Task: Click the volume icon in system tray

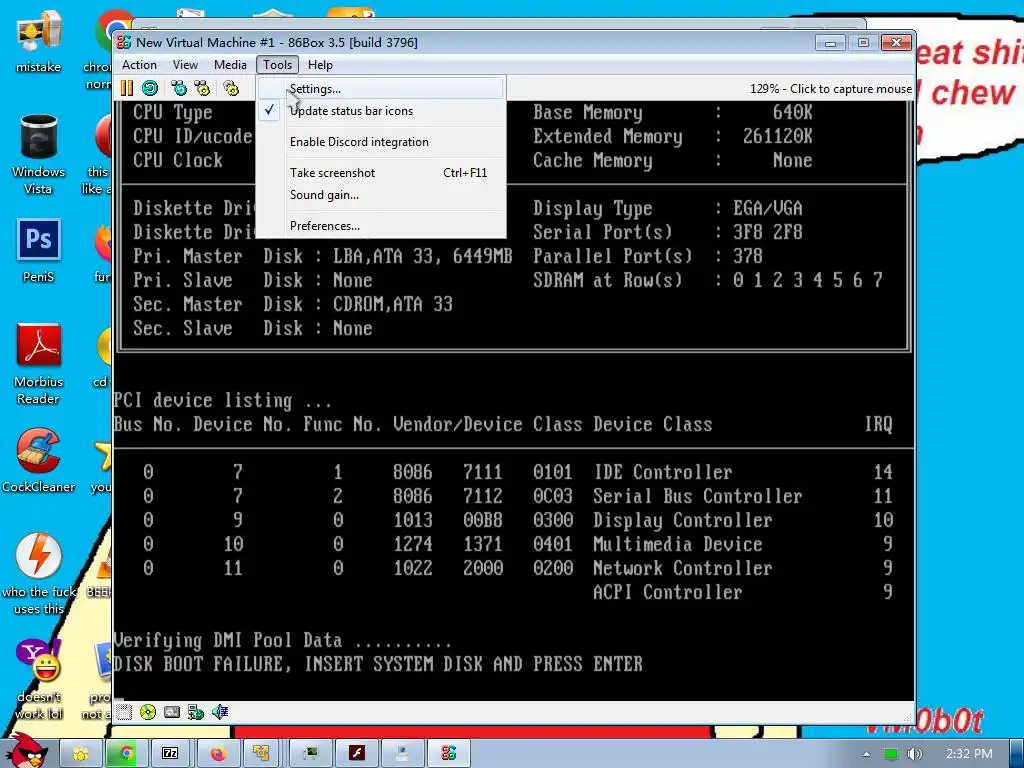Action: tap(915, 754)
